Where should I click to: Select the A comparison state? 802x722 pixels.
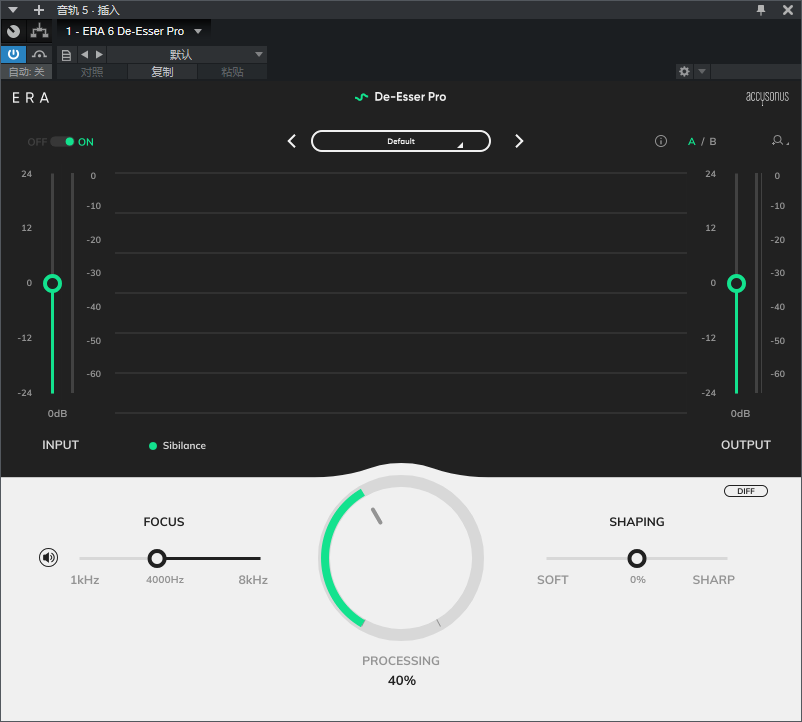click(692, 142)
